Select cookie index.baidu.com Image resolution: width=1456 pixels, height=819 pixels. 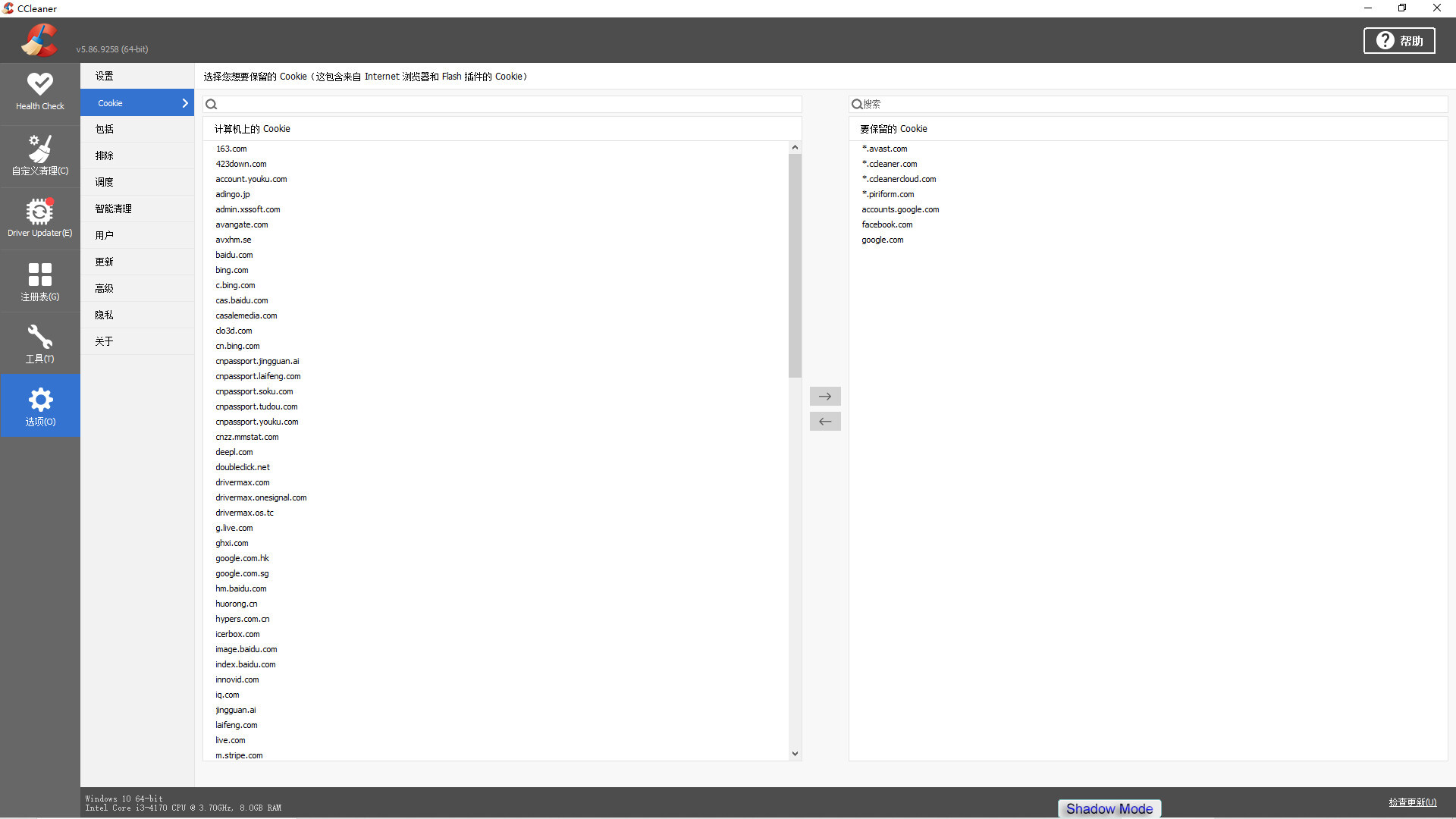[246, 664]
